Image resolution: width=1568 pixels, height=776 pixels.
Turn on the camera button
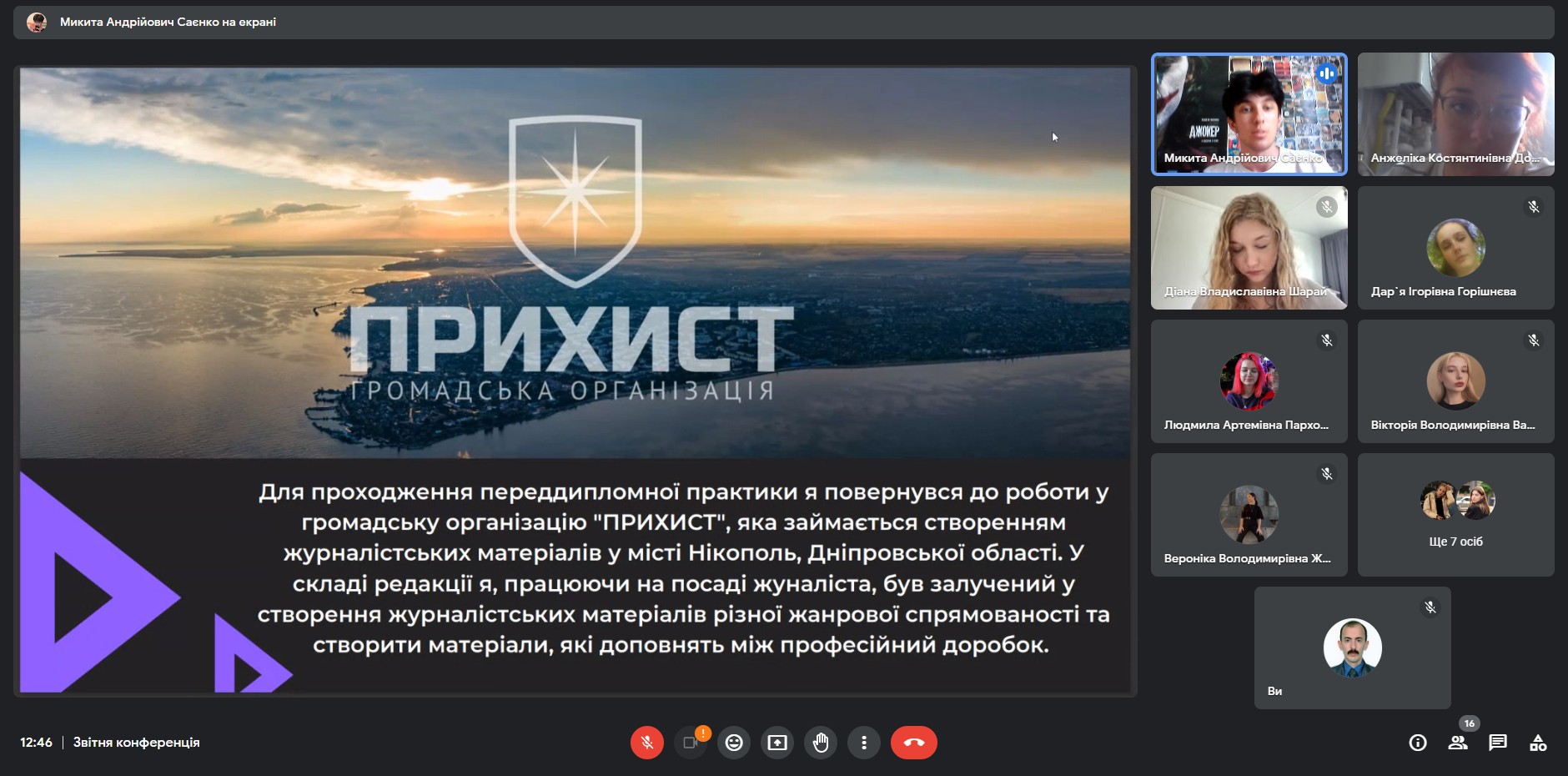click(x=691, y=743)
